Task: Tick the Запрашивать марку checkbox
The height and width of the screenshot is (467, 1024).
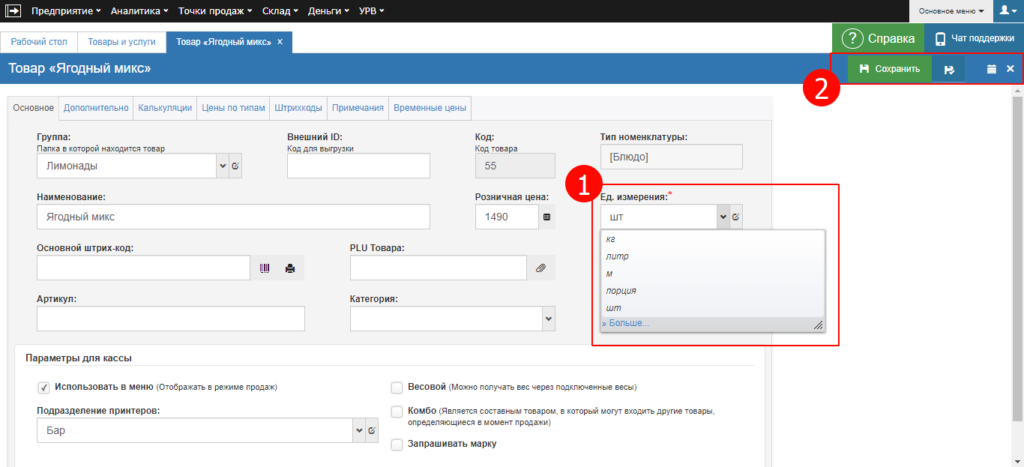Action: click(397, 444)
